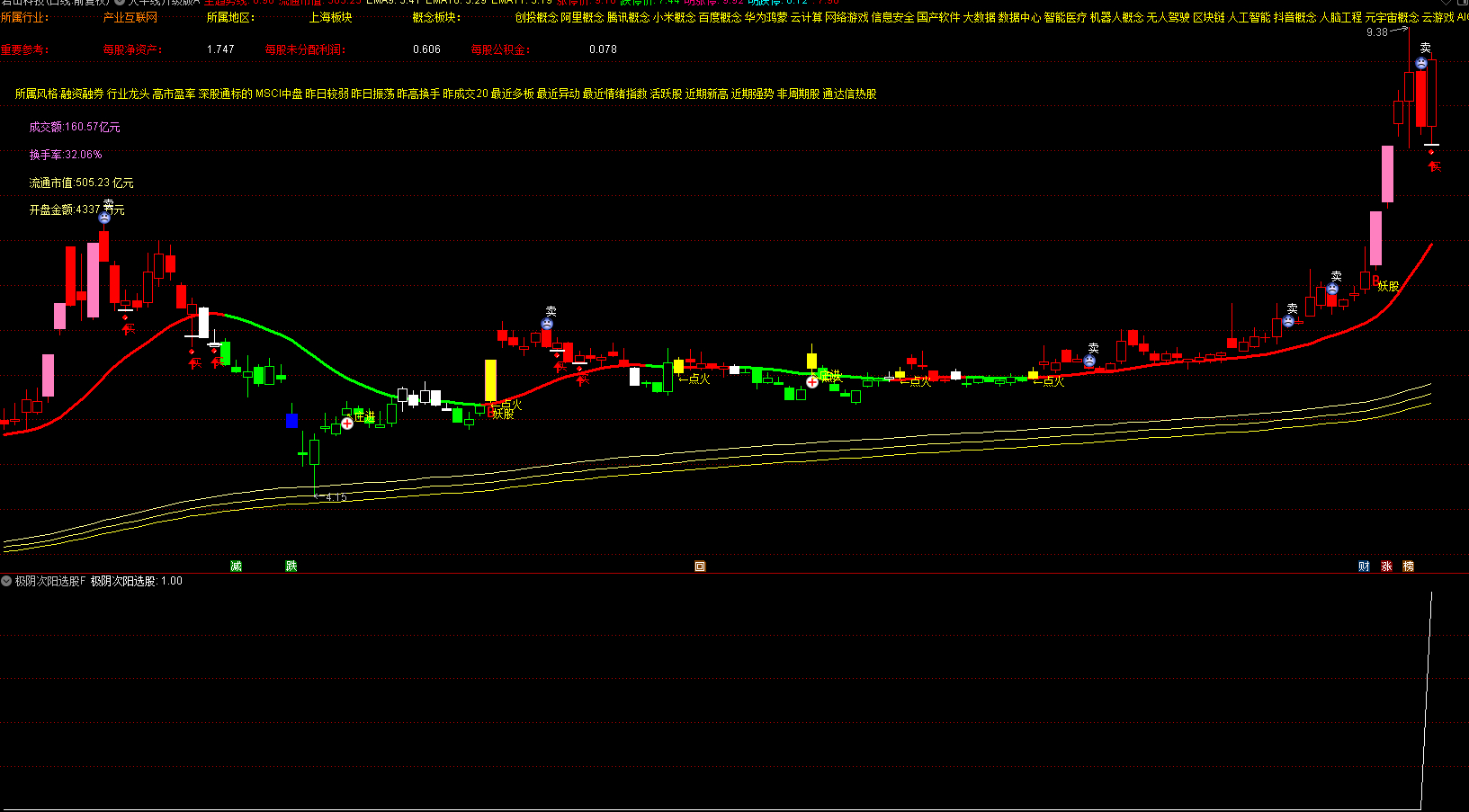Screen dimensions: 1469x812
Task: Click the 网络游戏 concept tag
Action: point(846,17)
